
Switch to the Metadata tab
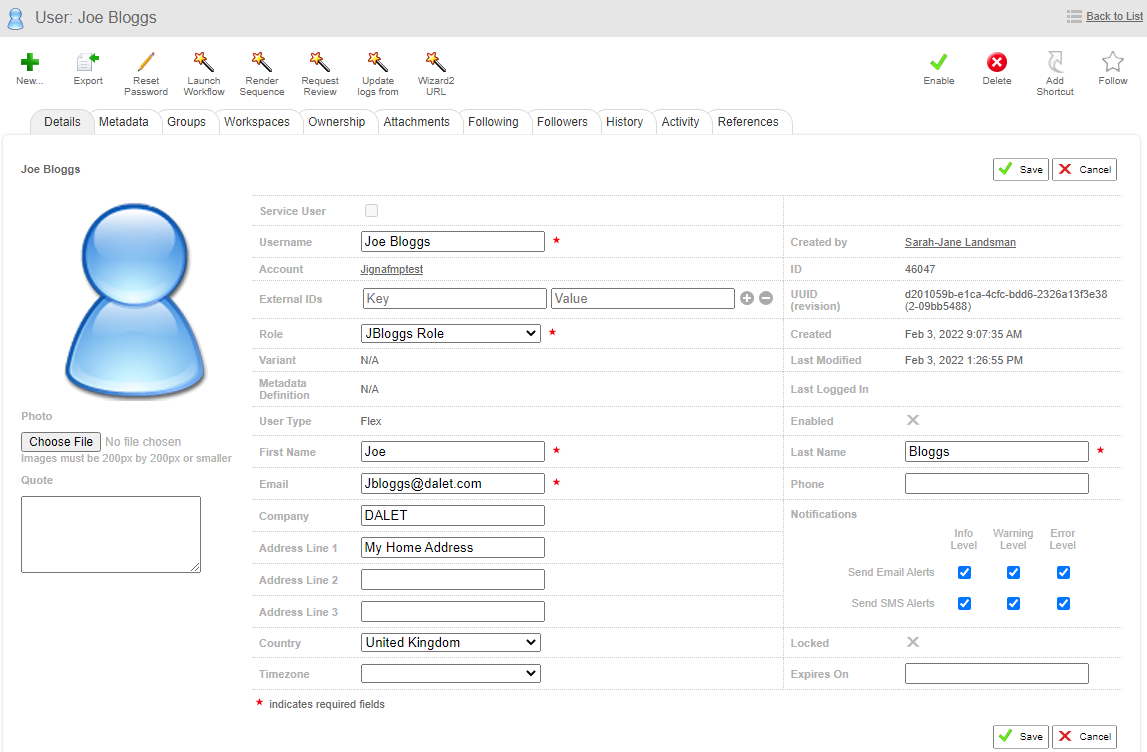pyautogui.click(x=123, y=122)
